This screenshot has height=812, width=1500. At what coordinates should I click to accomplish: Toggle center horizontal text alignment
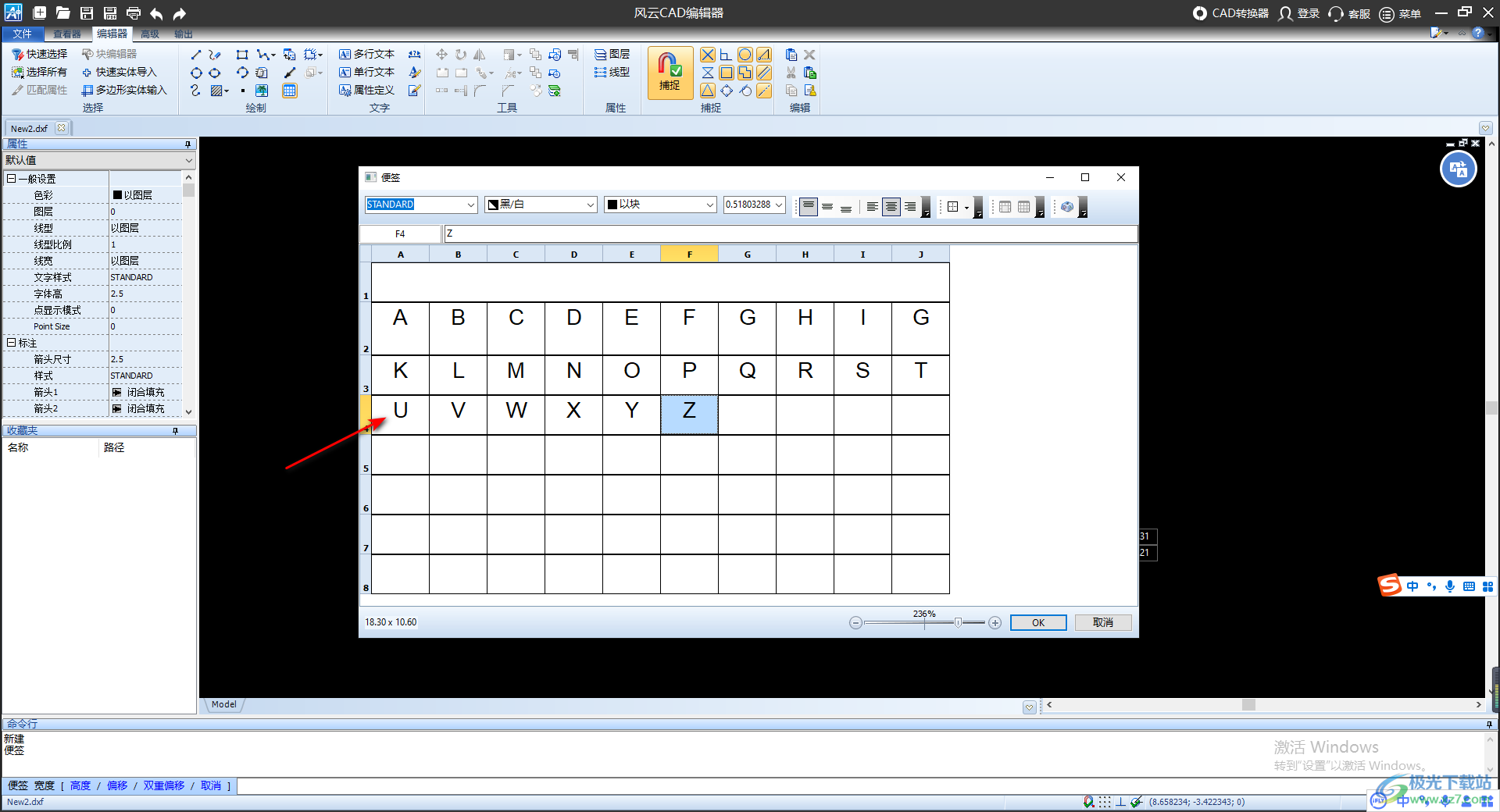tap(891, 207)
